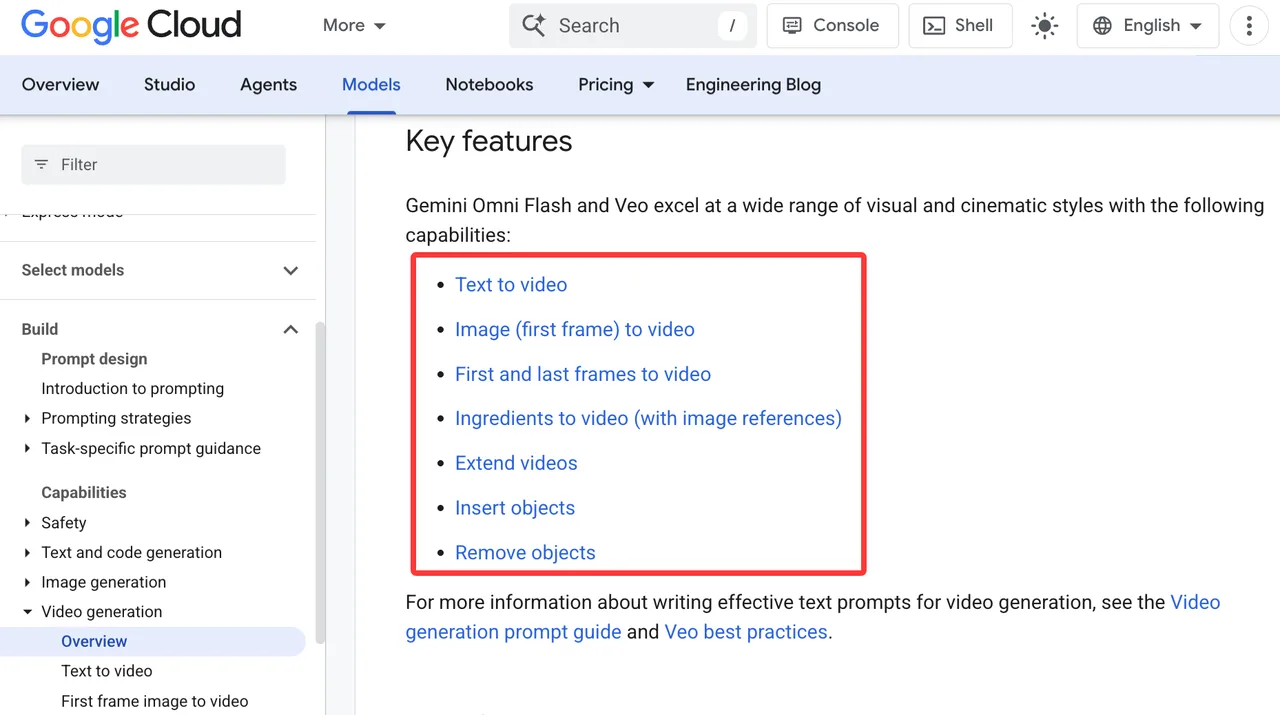The image size is (1280, 715).
Task: Expand the Safety tree item
Action: pyautogui.click(x=27, y=523)
